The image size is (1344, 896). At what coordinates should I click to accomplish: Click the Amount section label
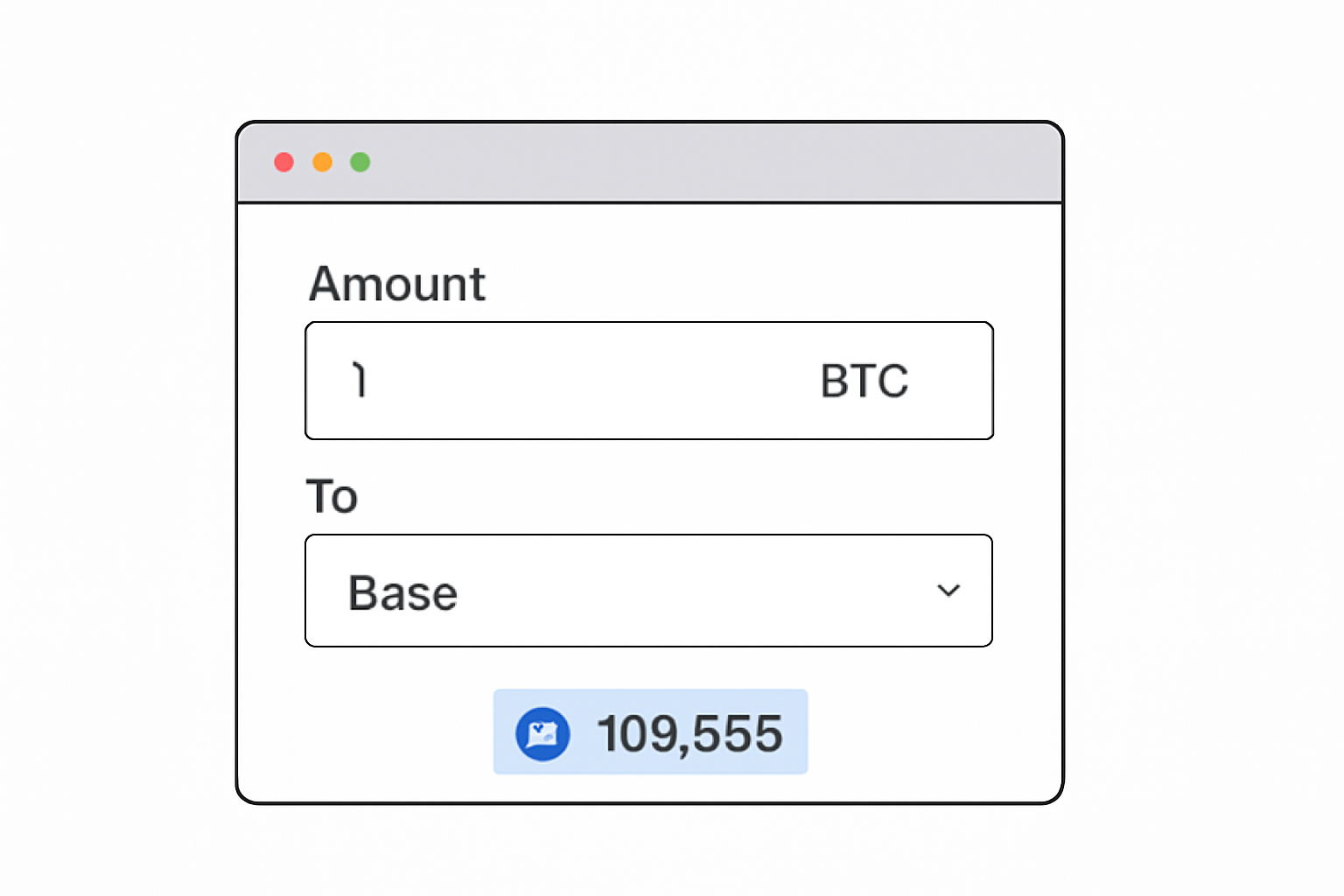397,283
